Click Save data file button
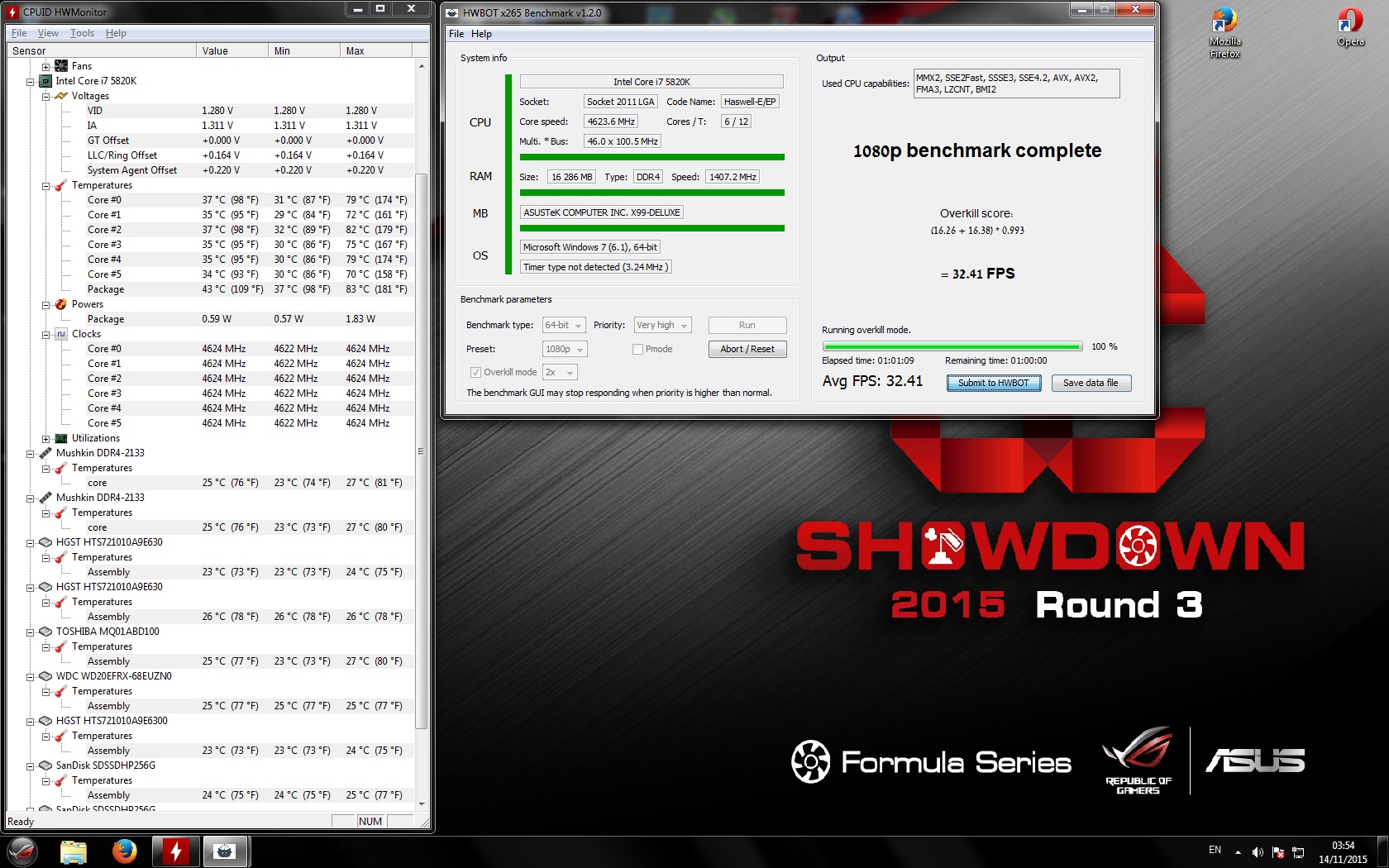Screen dimensions: 1389x868 coord(1091,383)
